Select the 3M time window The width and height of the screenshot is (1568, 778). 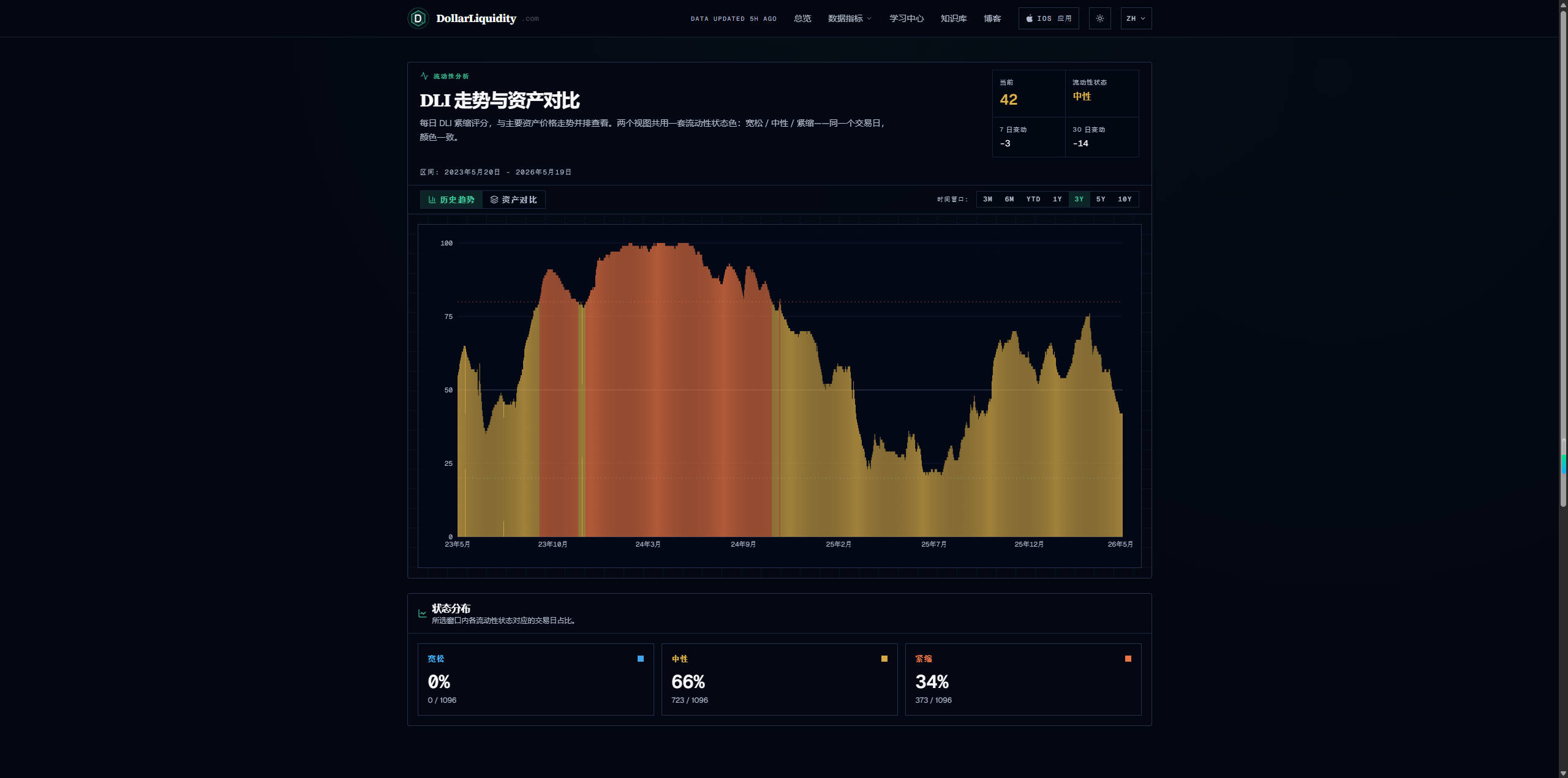[x=987, y=199]
